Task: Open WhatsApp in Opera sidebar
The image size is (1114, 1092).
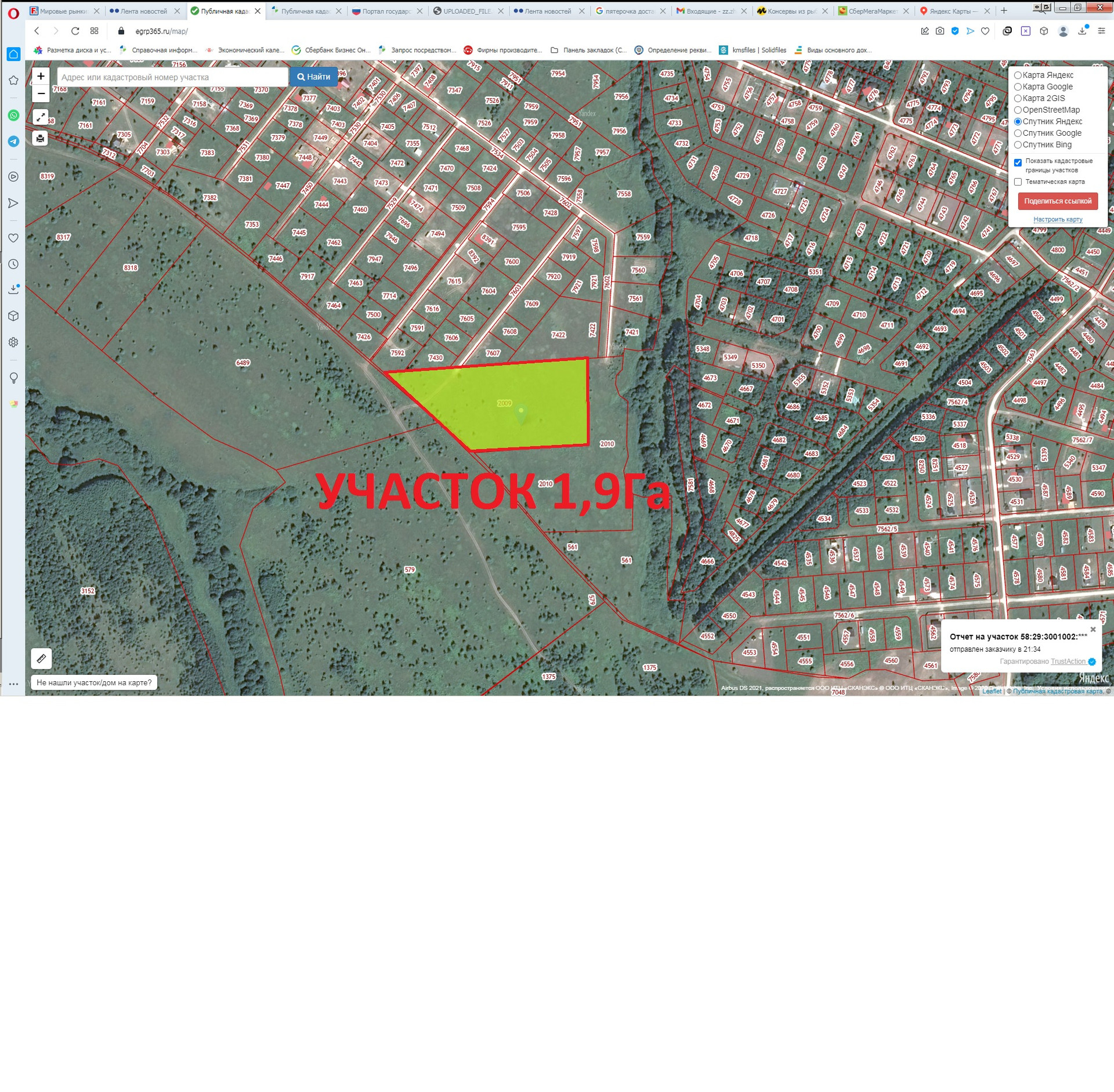Action: coord(13,115)
